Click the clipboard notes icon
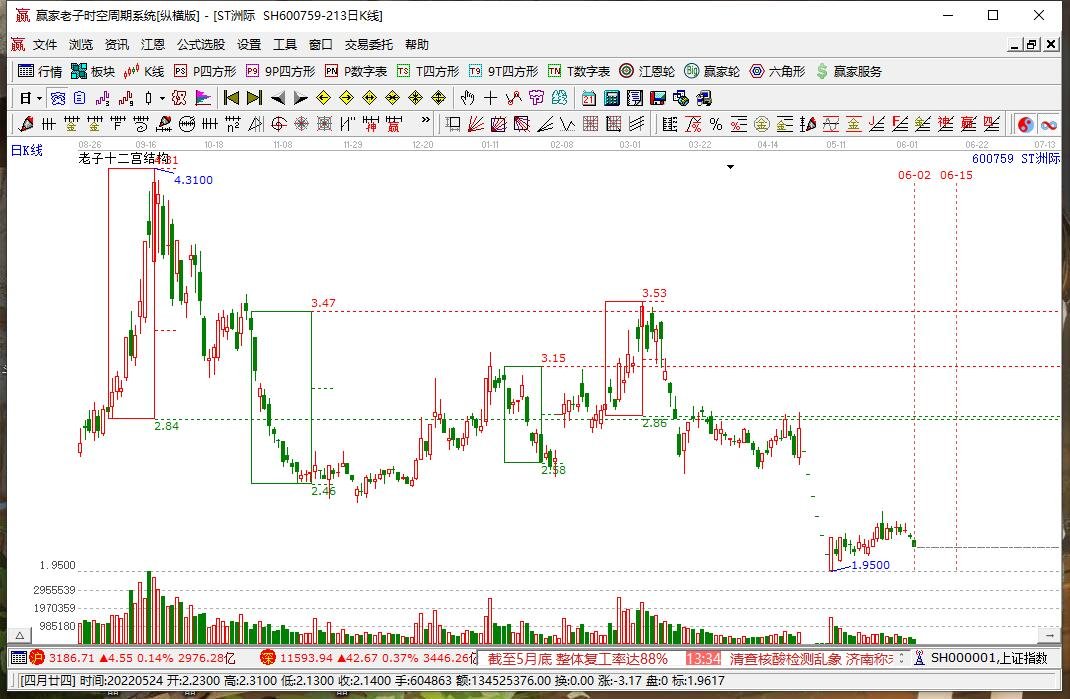Screen dimensions: 1070x699 (80, 98)
